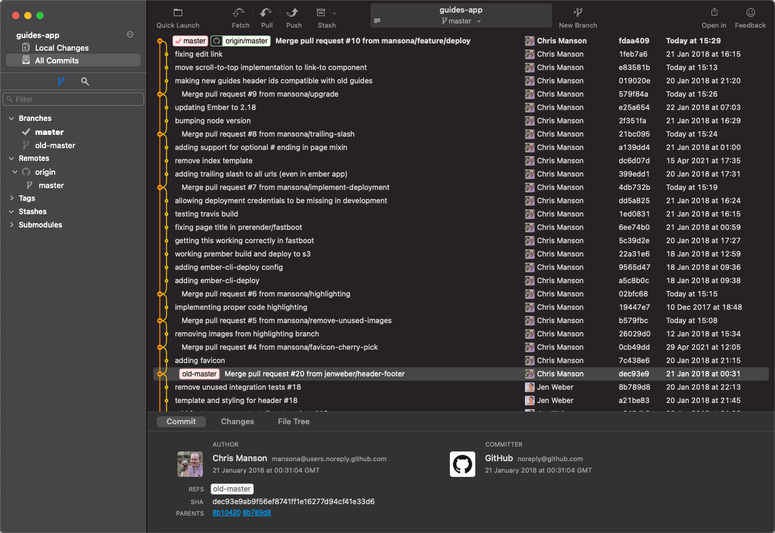Viewport: 775px width, 533px height.
Task: Switch to the sidebar search icon
Action: coord(85,81)
